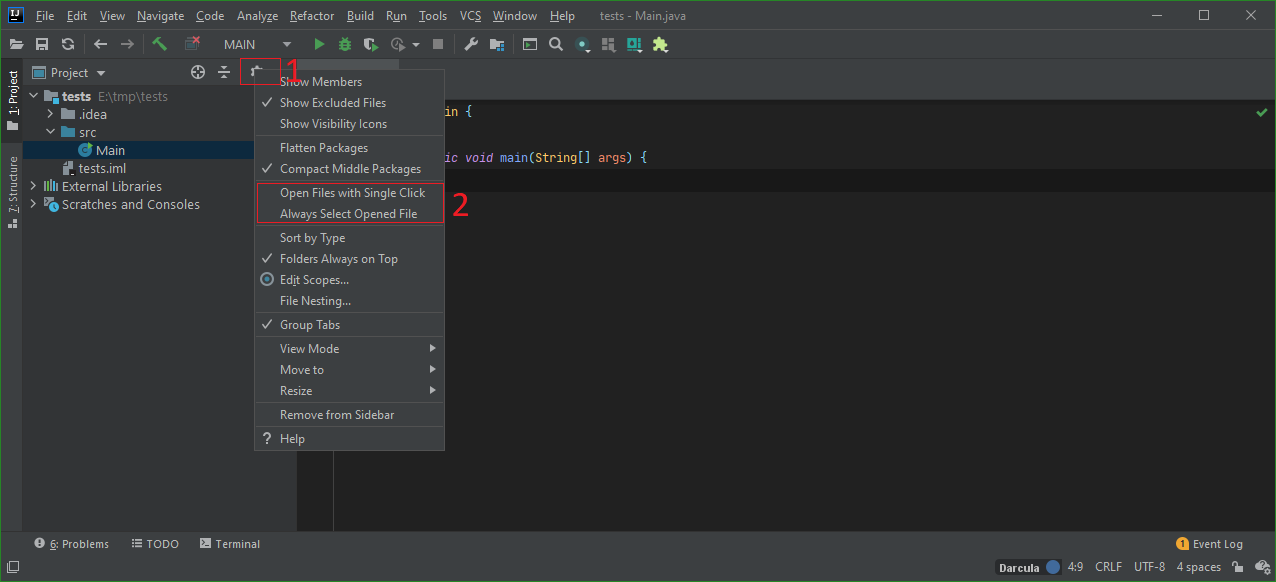Click the Darcula theme color swatch
This screenshot has width=1276, height=582.
[x=1051, y=567]
